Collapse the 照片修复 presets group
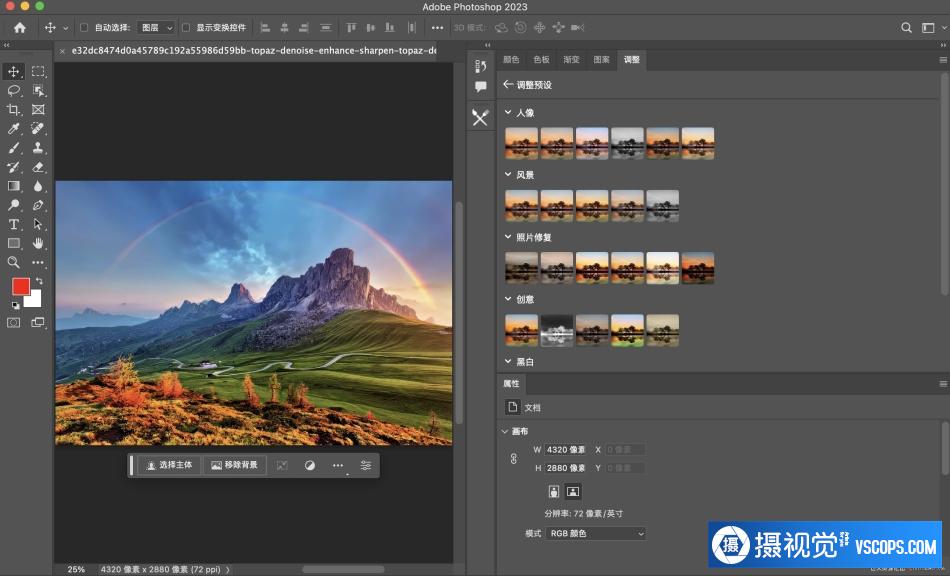The image size is (950, 576). [x=508, y=237]
